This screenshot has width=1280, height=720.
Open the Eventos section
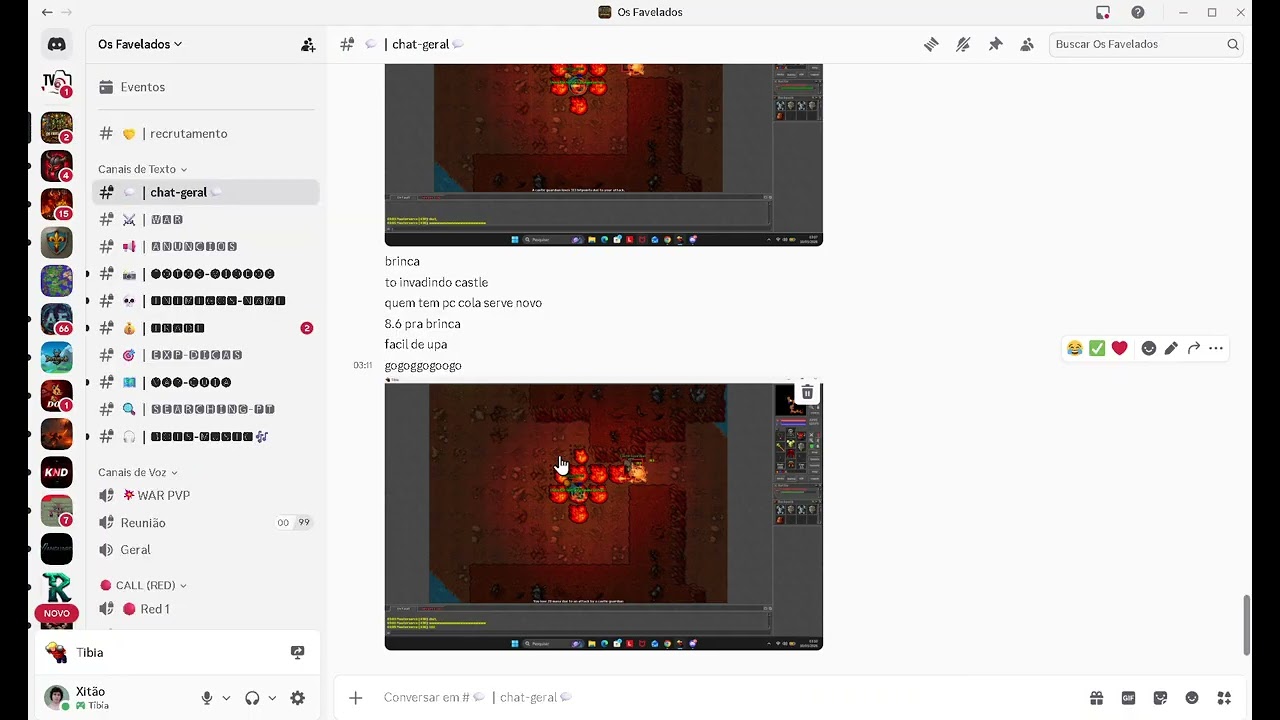tap(206, 87)
